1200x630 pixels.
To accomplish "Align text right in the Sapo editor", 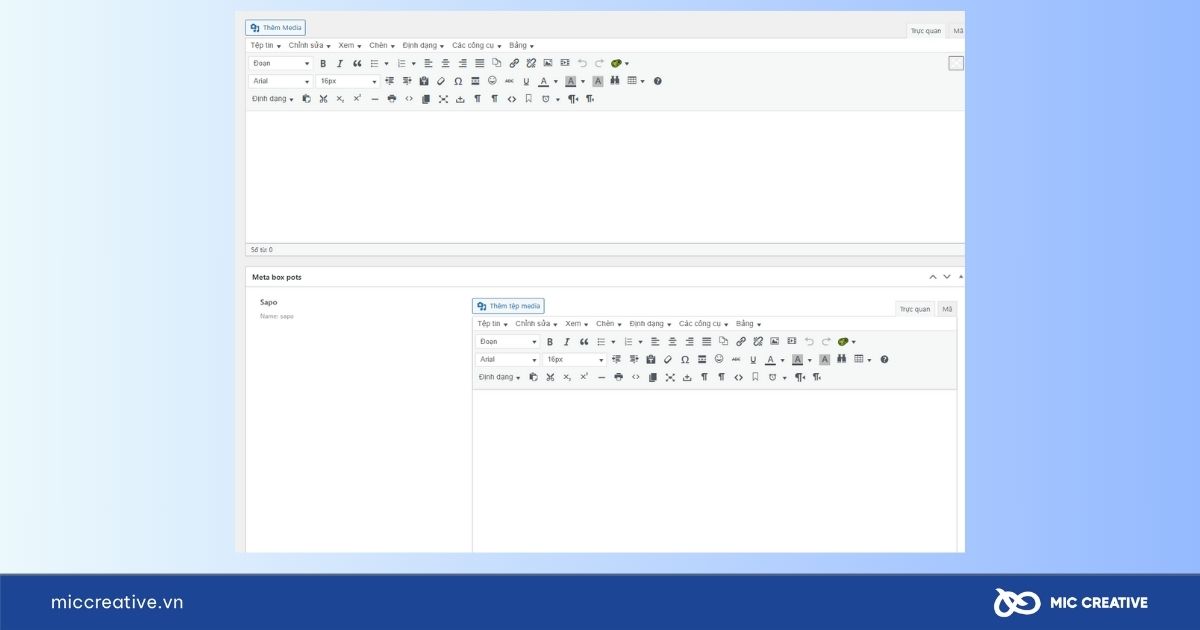I will click(x=690, y=342).
